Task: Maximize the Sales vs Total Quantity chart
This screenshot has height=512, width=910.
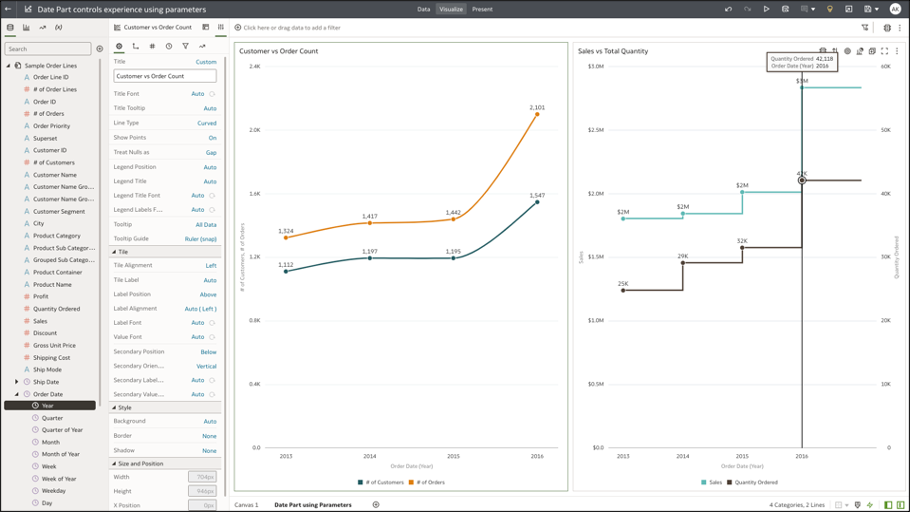Action: (884, 51)
